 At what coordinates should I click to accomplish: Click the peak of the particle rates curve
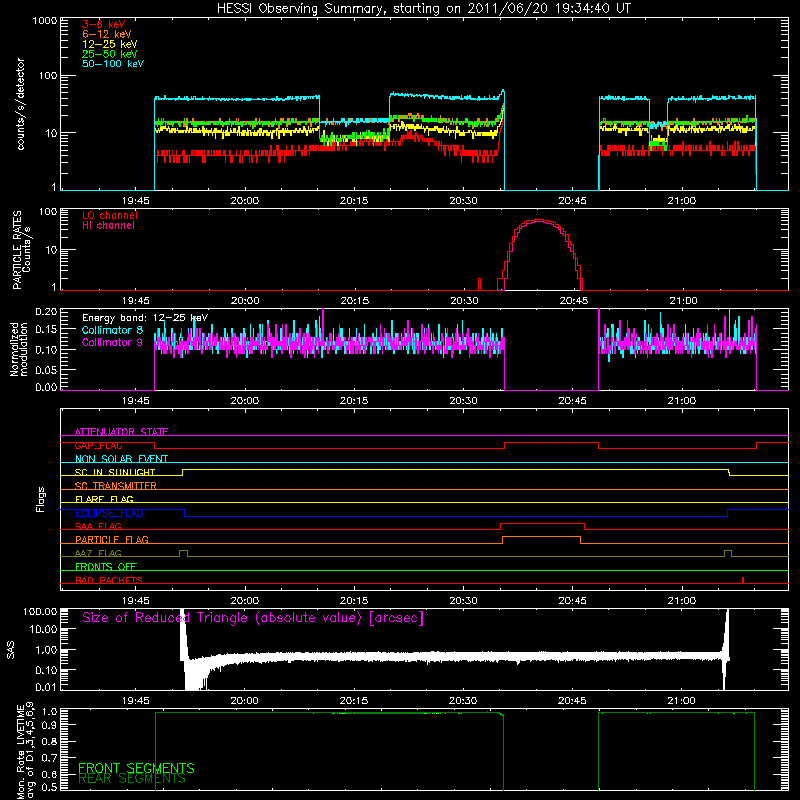click(x=540, y=220)
